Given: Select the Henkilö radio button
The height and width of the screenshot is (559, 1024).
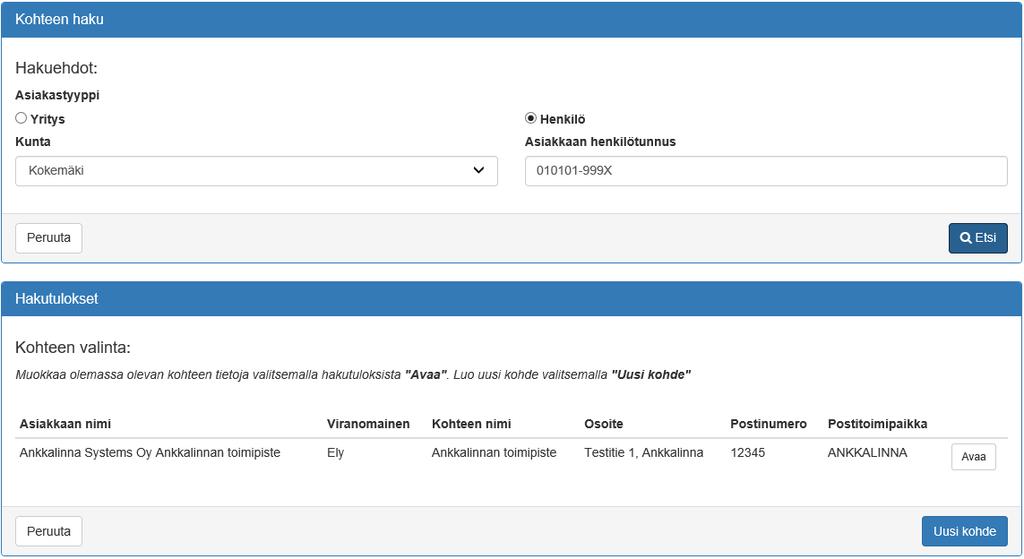Looking at the screenshot, I should coord(530,118).
